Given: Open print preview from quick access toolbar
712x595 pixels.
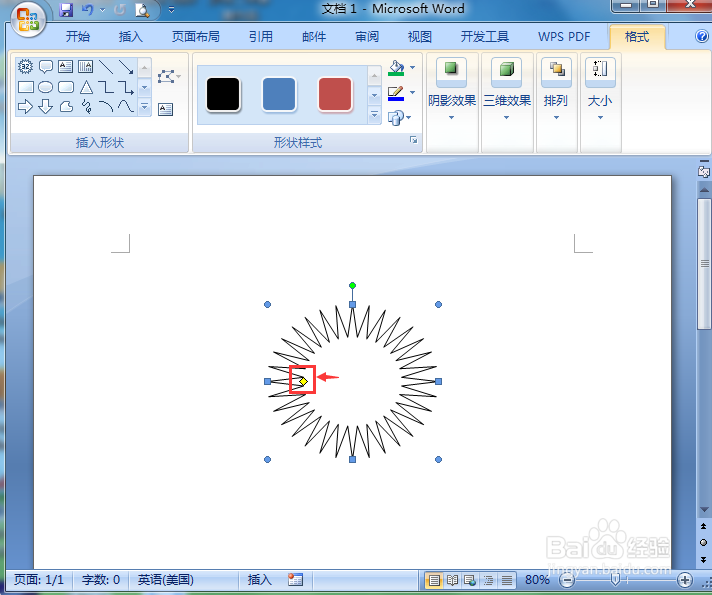Looking at the screenshot, I should 142,10.
